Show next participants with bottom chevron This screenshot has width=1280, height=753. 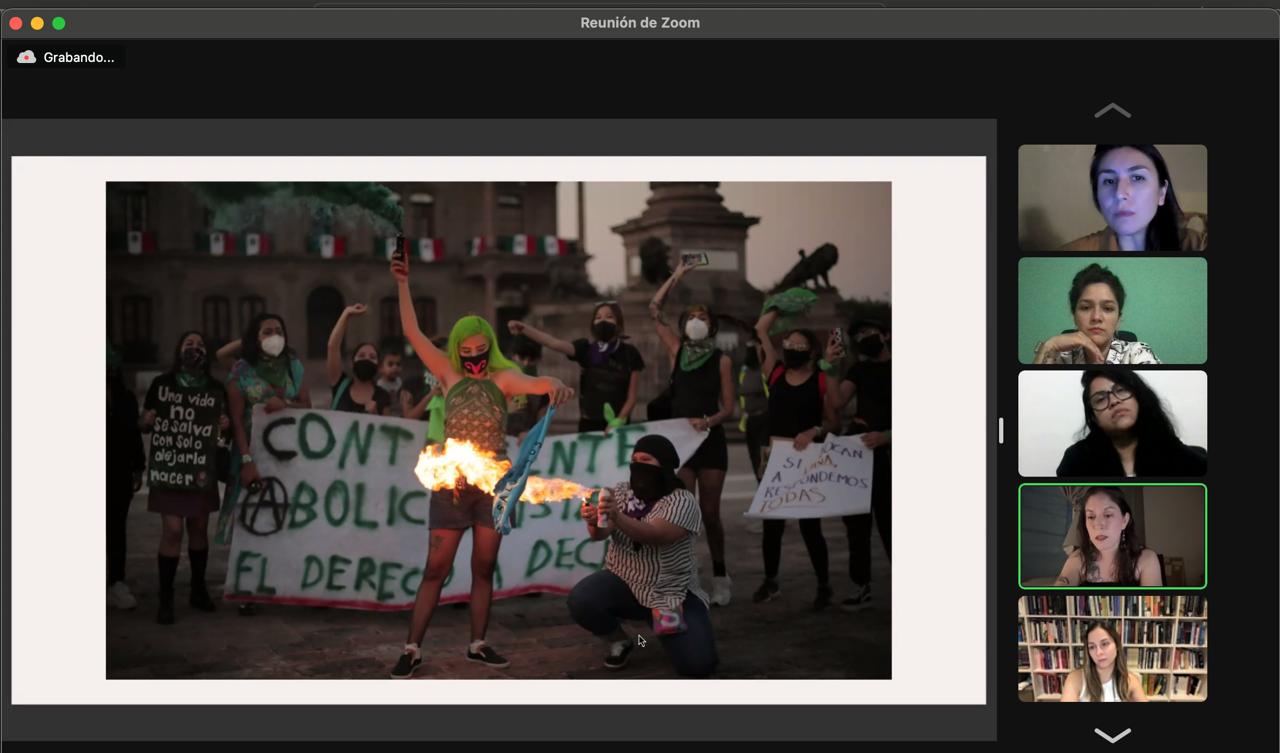(1112, 735)
